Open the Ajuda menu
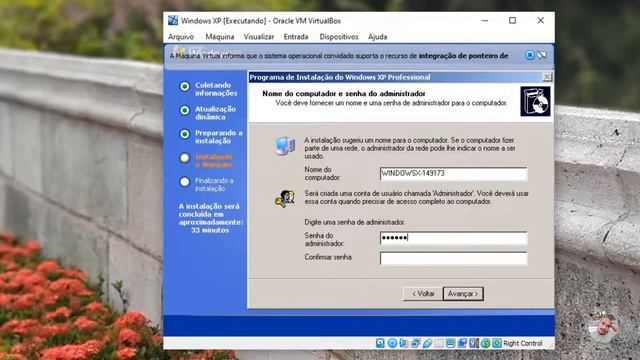Viewport: 640px width, 360px height. pos(378,37)
